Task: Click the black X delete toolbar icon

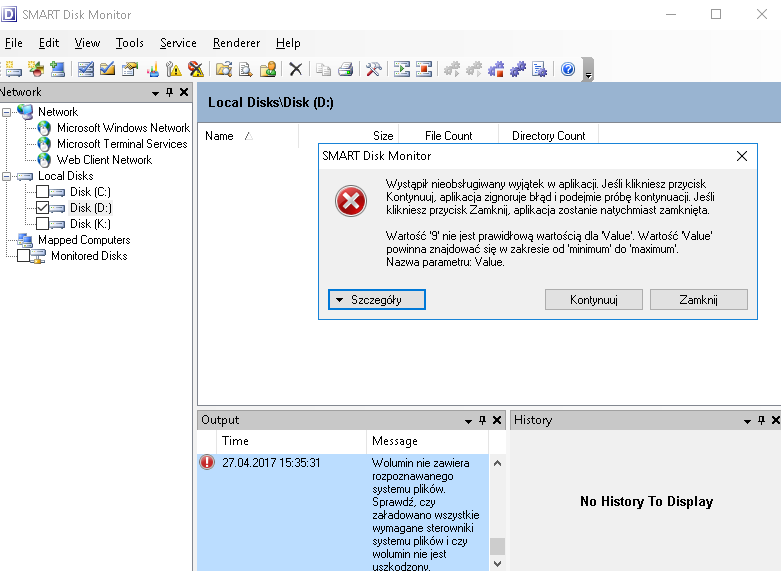Action: tap(296, 69)
